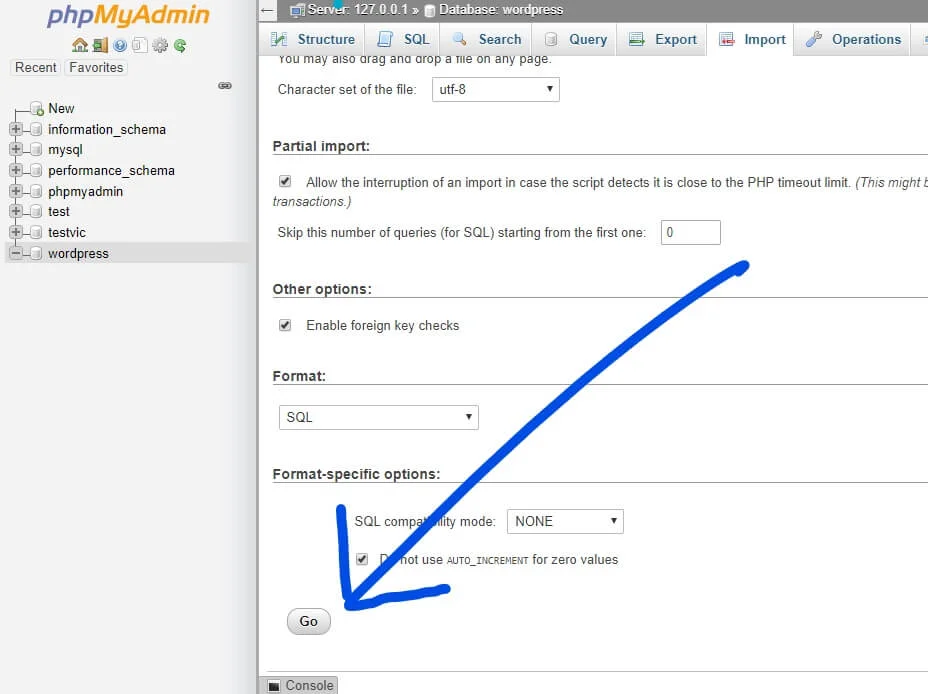Select mysql database name in tree

[x=65, y=150]
